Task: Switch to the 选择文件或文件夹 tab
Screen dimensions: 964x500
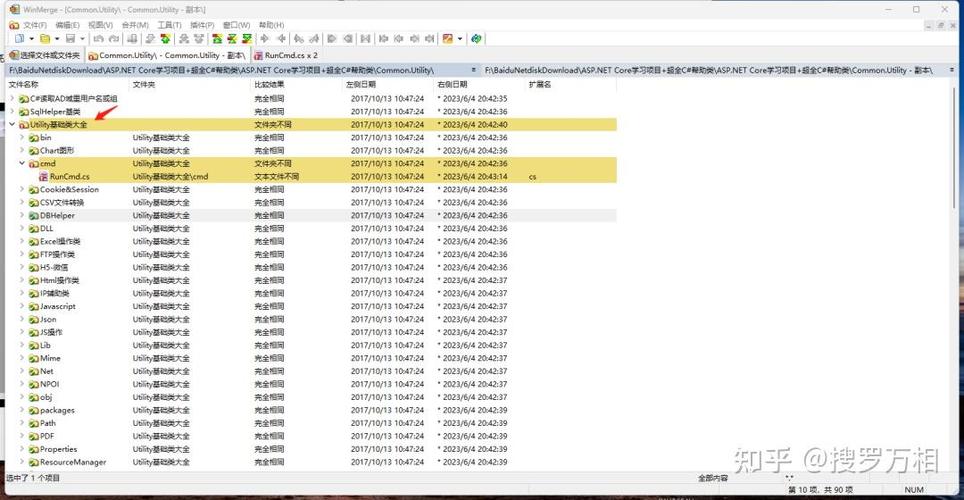Action: pyautogui.click(x=44, y=55)
